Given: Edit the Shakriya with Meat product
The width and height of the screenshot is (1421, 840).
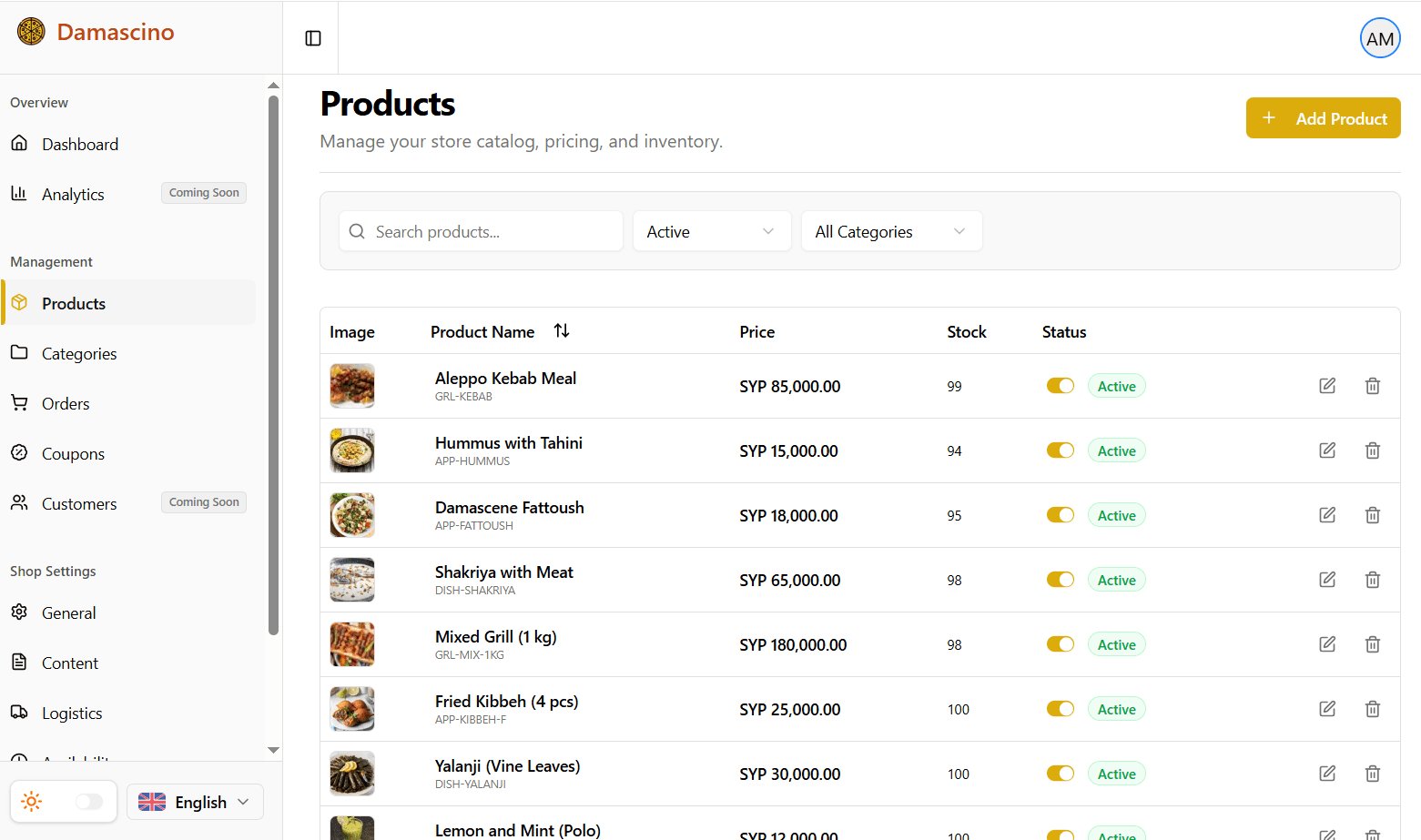Looking at the screenshot, I should [1327, 580].
